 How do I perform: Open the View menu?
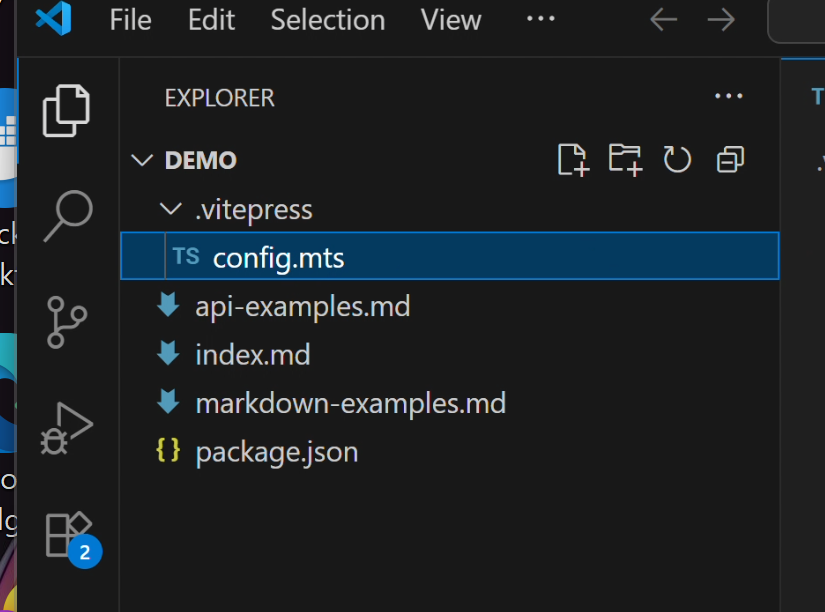[451, 20]
